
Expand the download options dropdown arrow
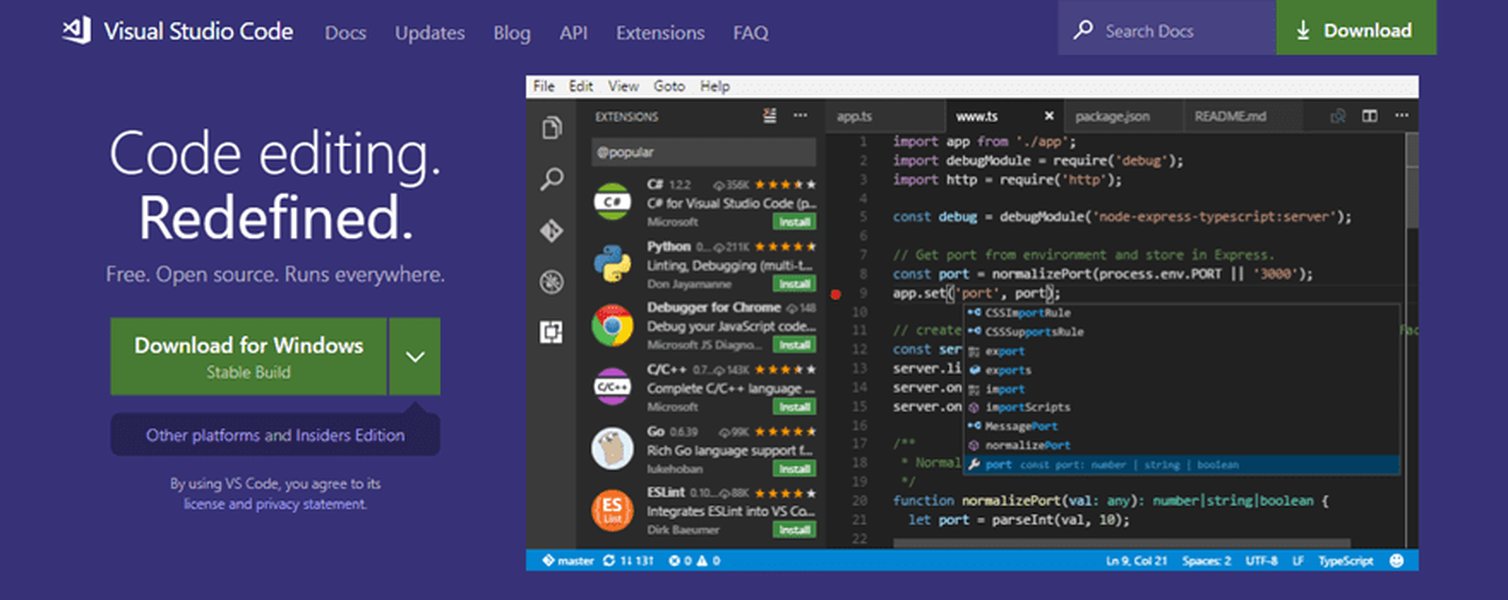(415, 356)
